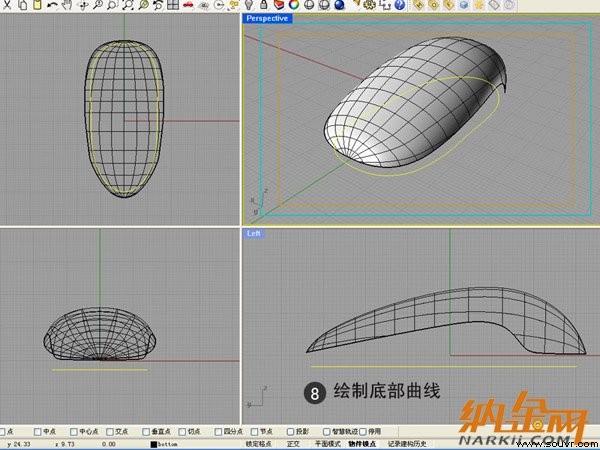Open the Options gear icon
The height and width of the screenshot is (450, 600).
370,5
